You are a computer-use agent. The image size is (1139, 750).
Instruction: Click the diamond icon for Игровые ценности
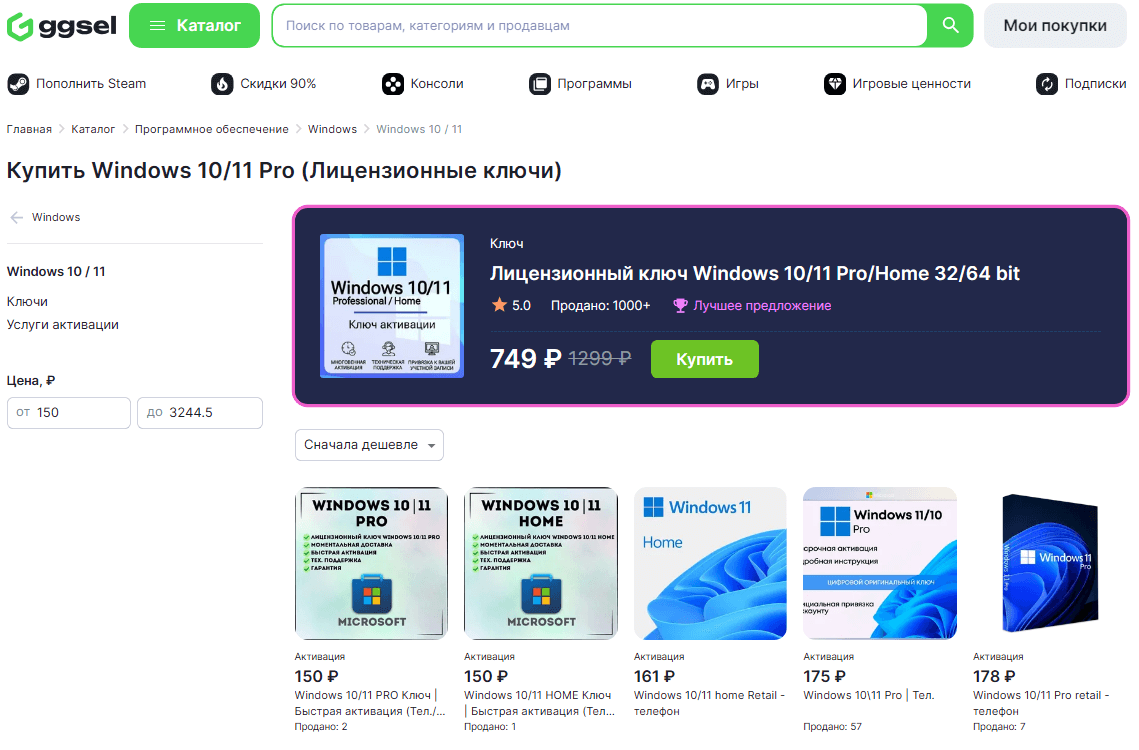pos(835,84)
